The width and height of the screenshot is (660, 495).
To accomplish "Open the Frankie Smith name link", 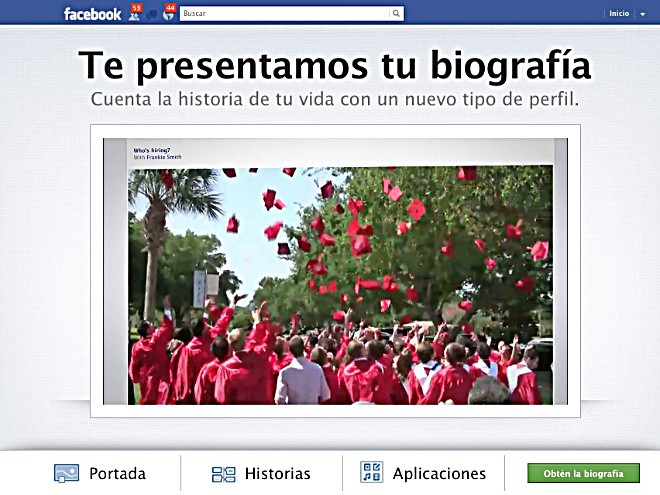I will 164,157.
